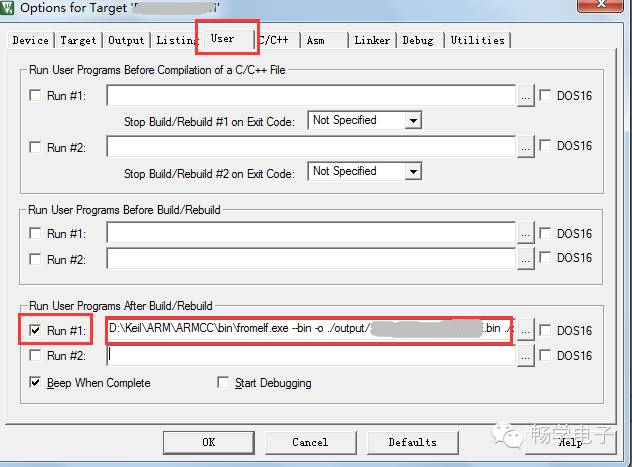This screenshot has width=632, height=467.
Task: Switch to the Listing tab
Action: [176, 40]
